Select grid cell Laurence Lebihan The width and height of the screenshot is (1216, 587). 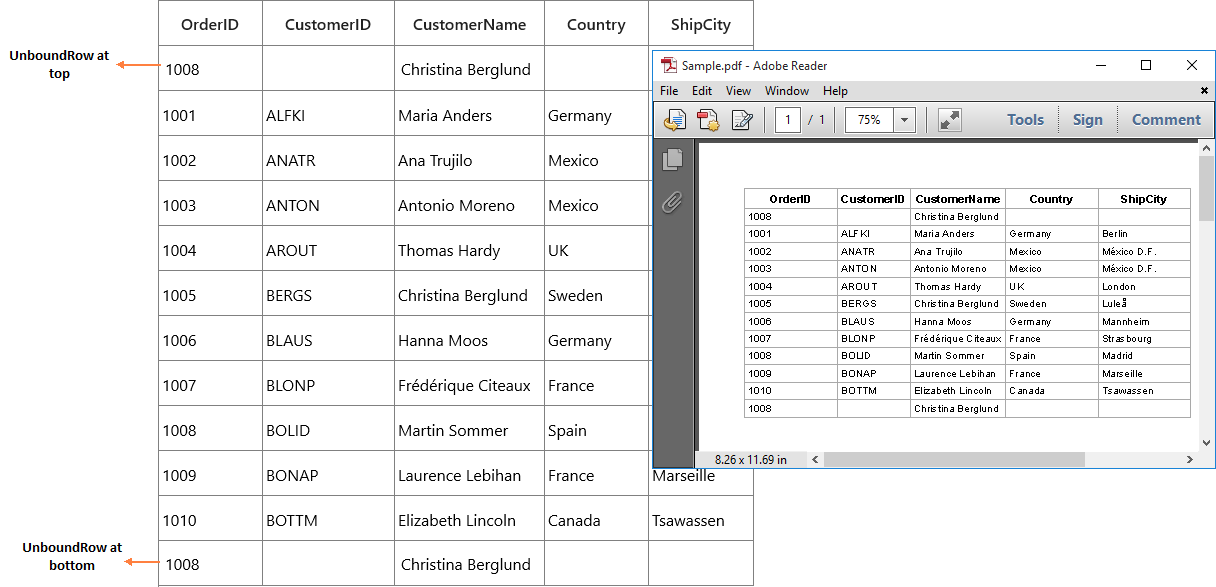click(x=469, y=475)
